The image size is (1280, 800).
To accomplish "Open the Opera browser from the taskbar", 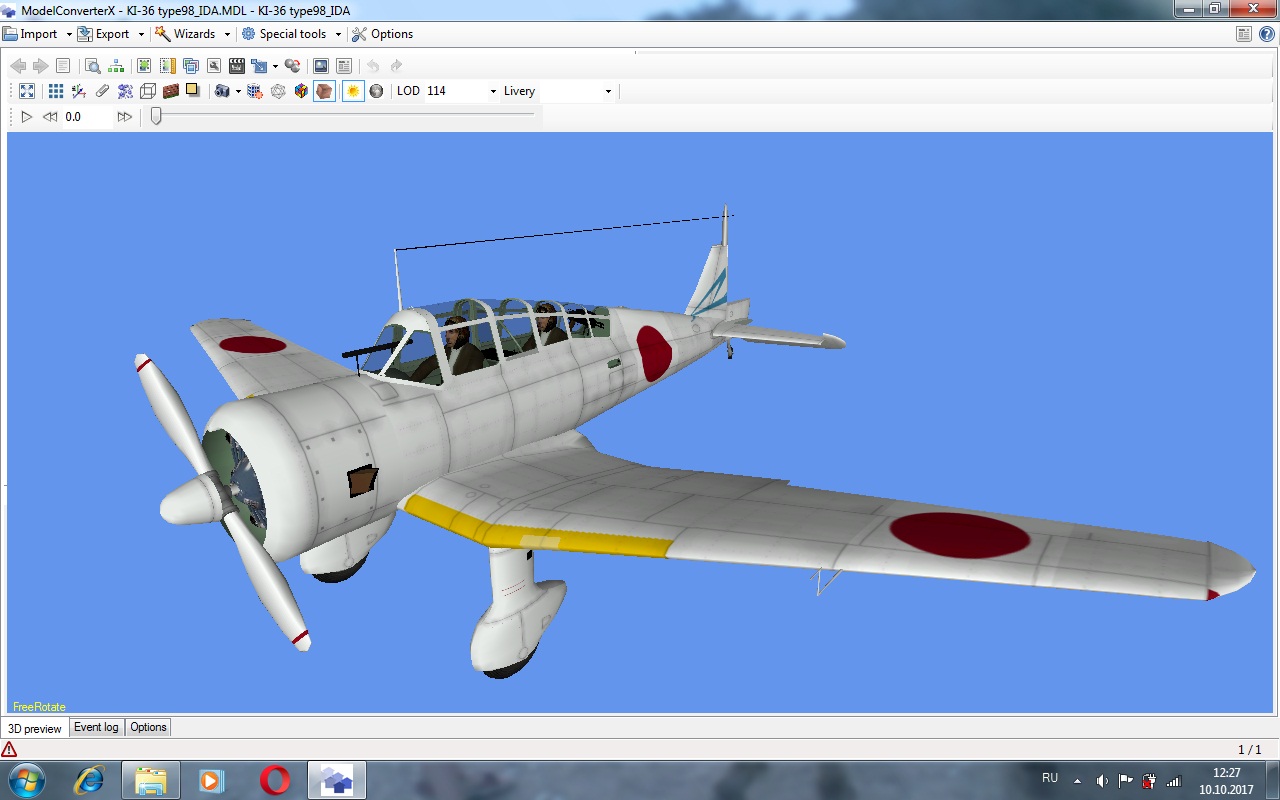I will [275, 780].
